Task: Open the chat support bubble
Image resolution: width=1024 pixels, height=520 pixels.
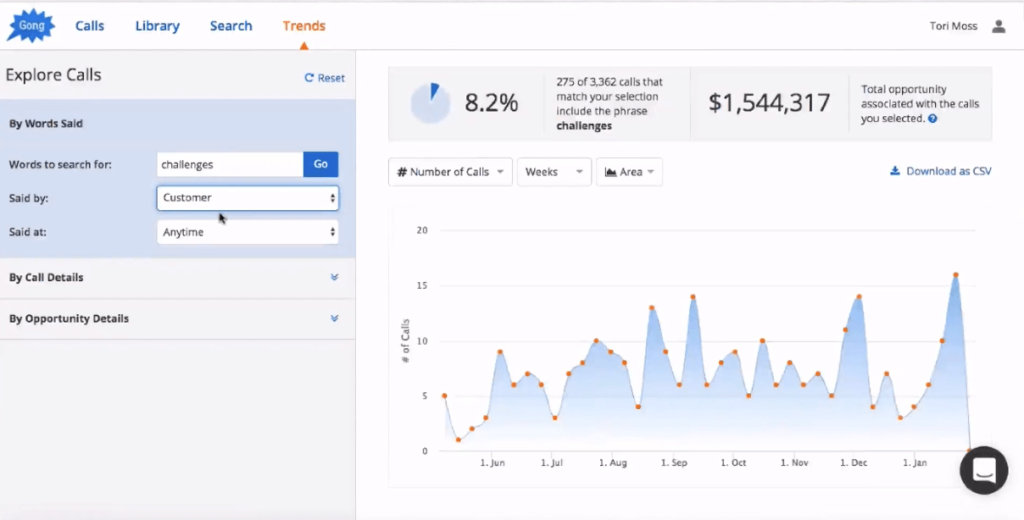Action: click(x=984, y=470)
